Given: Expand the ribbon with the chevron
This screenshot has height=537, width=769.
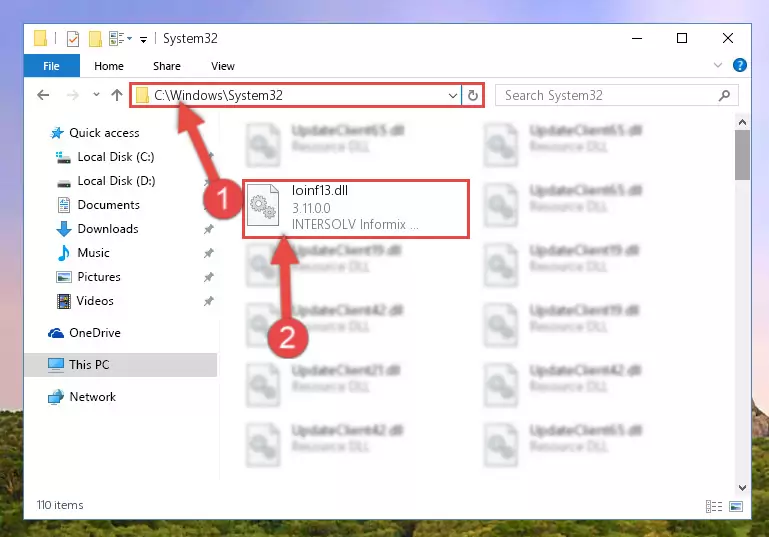Looking at the screenshot, I should [718, 65].
